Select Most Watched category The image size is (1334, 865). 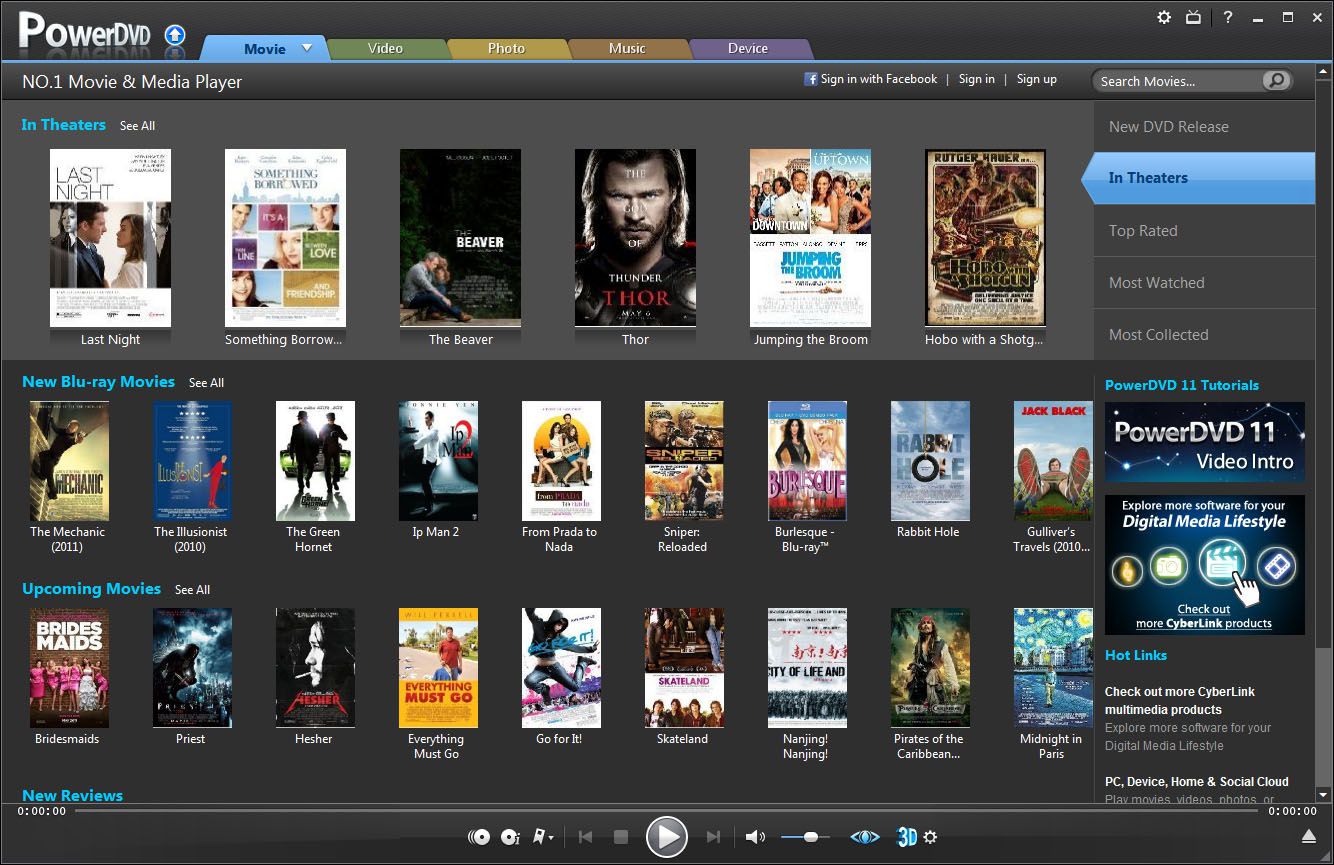(1204, 282)
